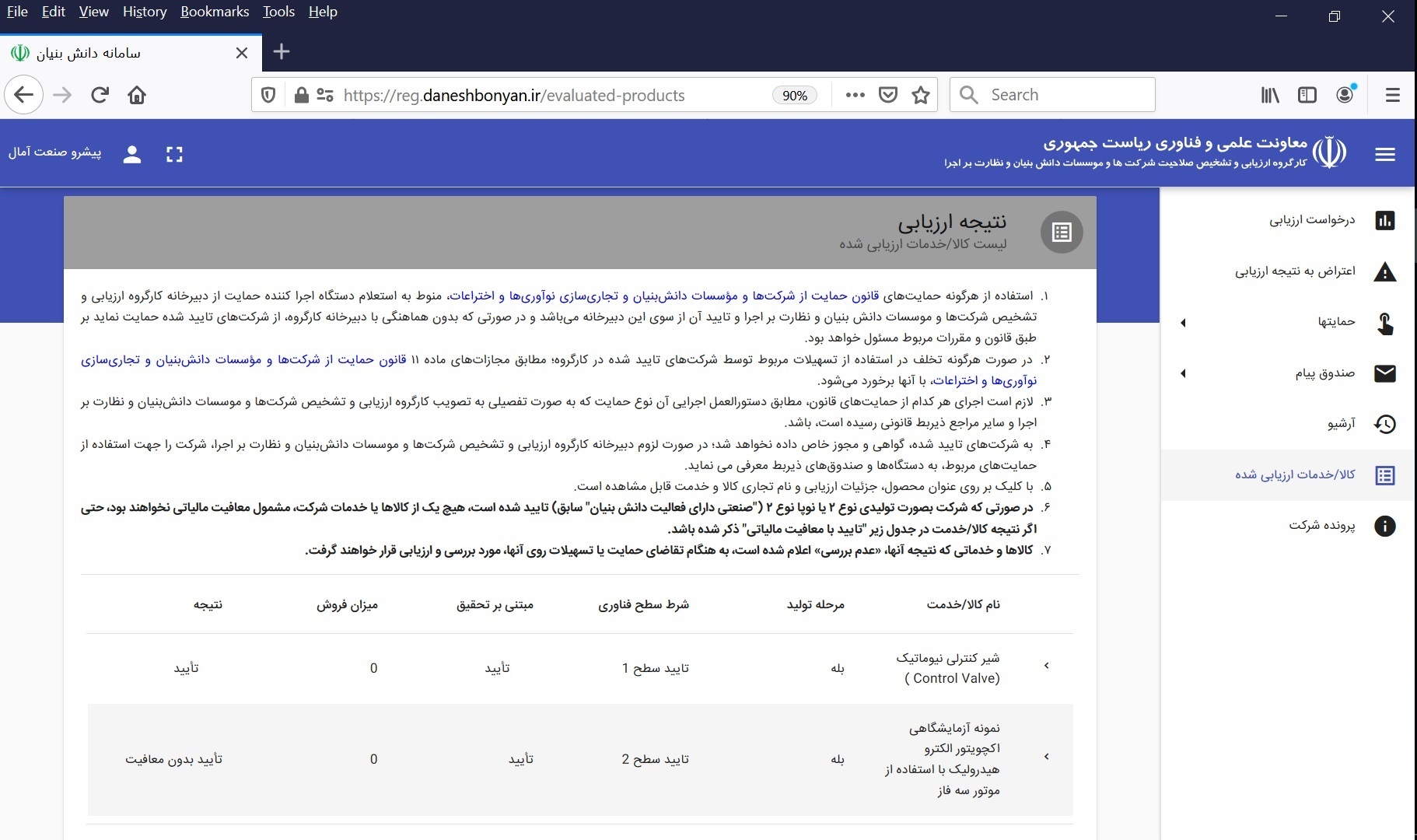The width and height of the screenshot is (1417, 840).
Task: Open the Edit menu
Action: click(54, 12)
